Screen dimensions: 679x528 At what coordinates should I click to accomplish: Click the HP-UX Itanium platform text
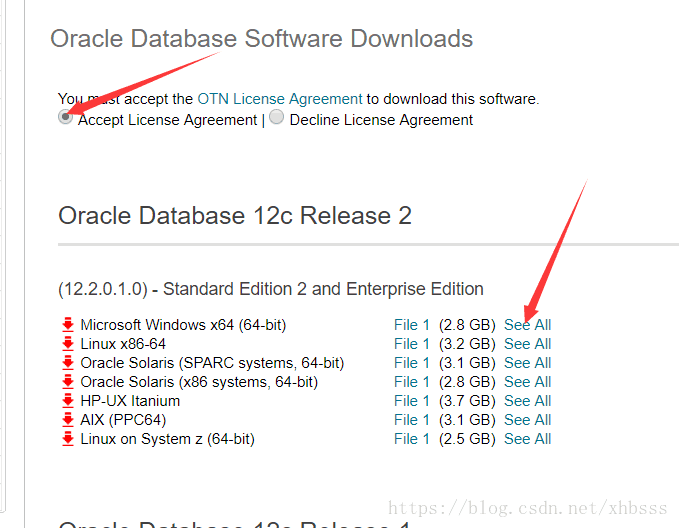click(130, 401)
